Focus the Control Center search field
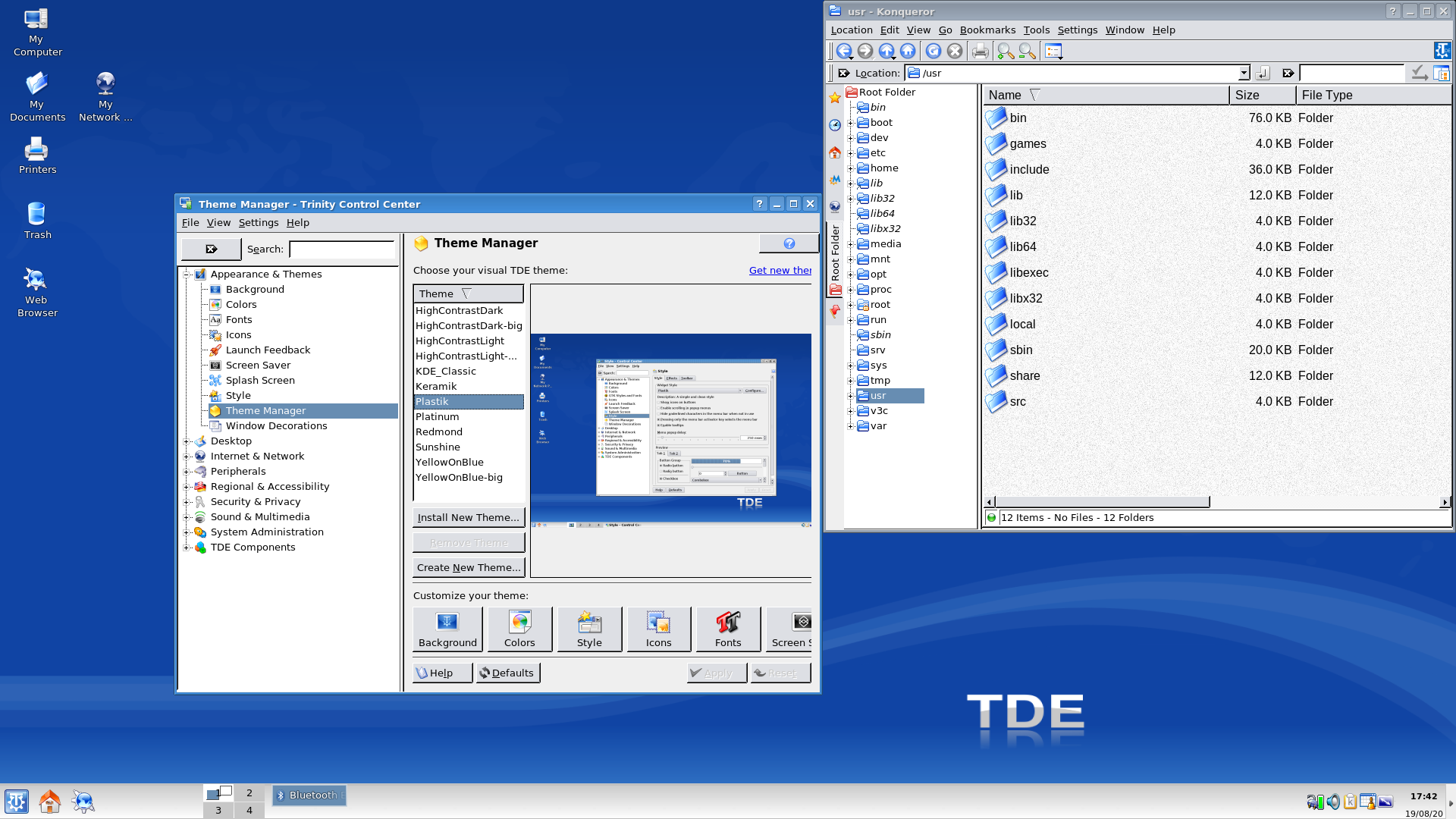1456x819 pixels. click(342, 249)
